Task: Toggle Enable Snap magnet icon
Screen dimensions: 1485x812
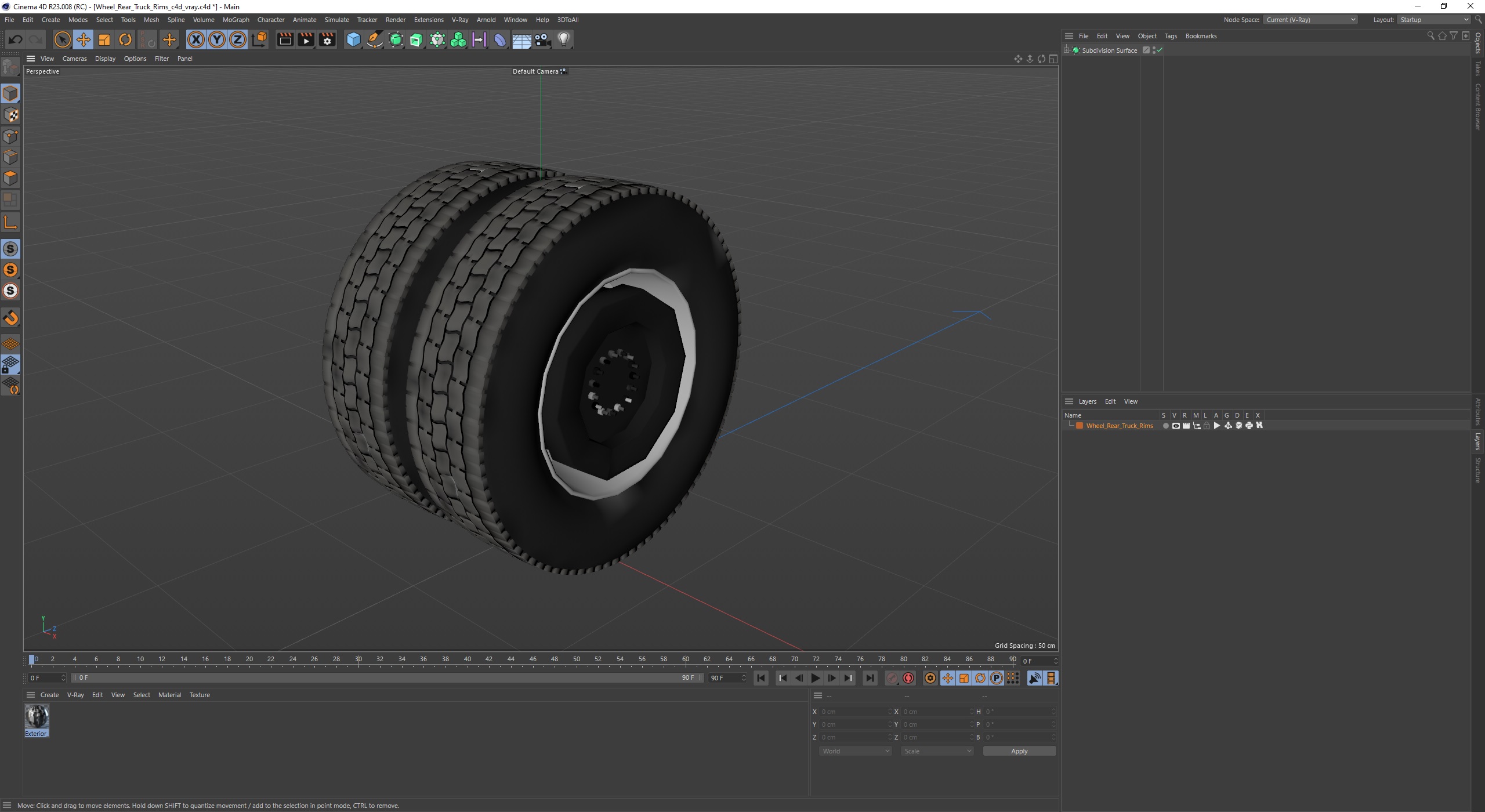Action: click(10, 318)
